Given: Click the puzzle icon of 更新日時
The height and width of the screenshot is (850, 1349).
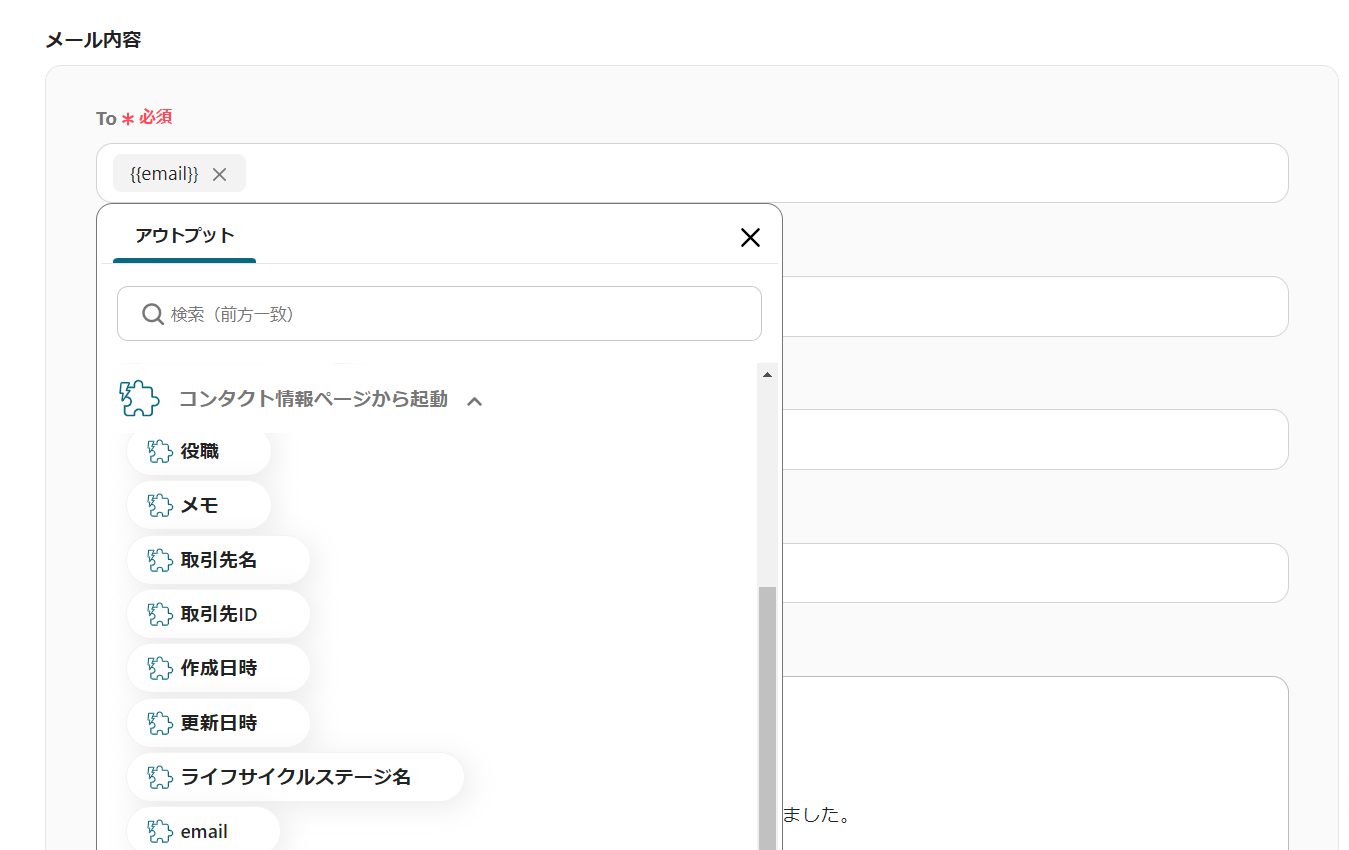Looking at the screenshot, I should coord(160,722).
